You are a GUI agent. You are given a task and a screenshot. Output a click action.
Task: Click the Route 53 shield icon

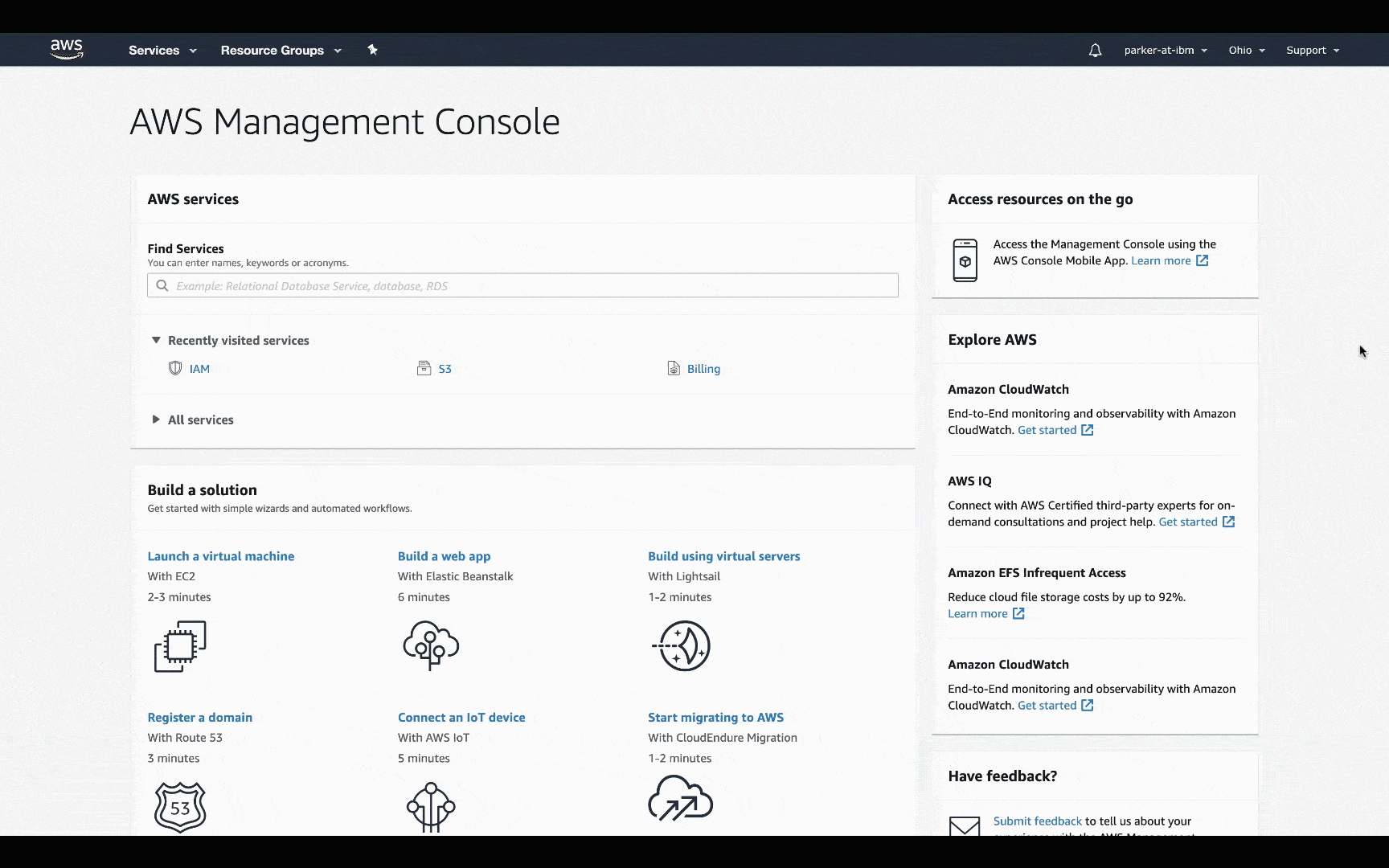click(x=180, y=807)
